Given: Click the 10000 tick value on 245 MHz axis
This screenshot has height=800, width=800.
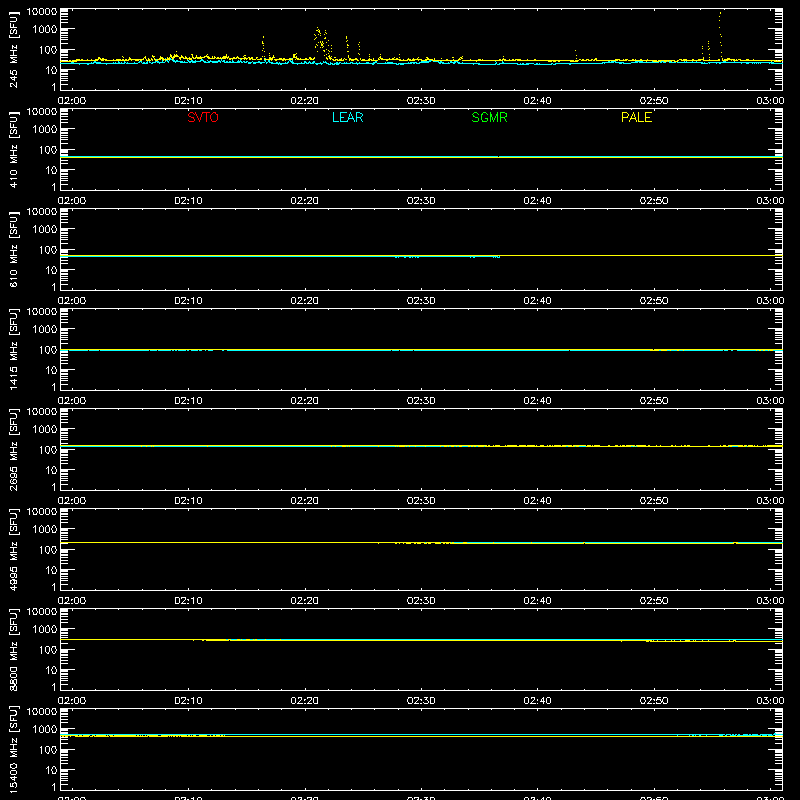Looking at the screenshot, I should point(42,12).
